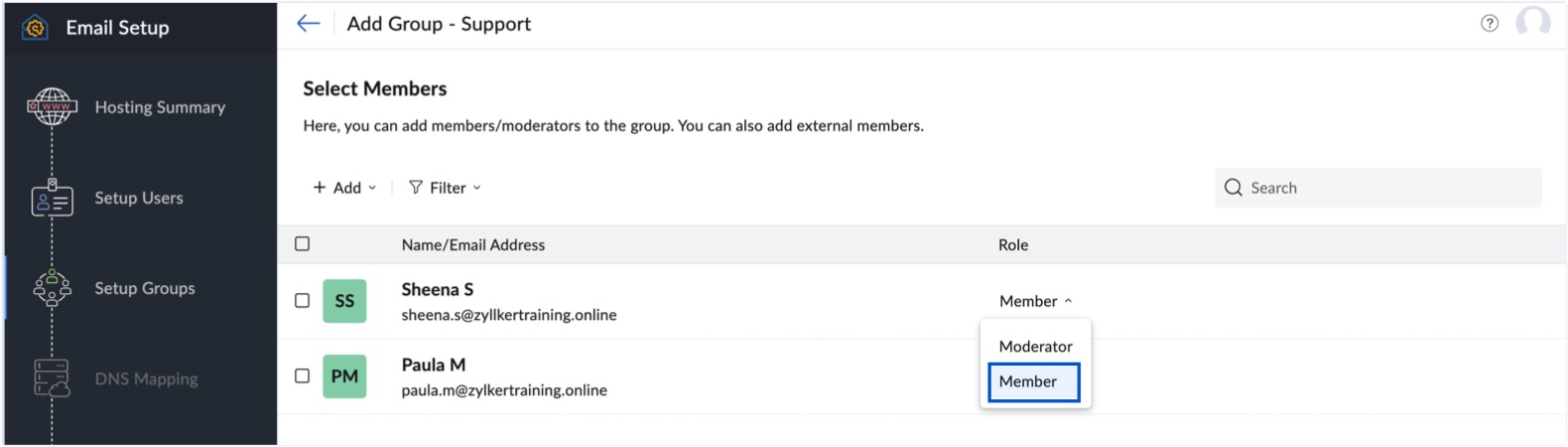Check the box for Sheena S
Screen dimensions: 1568x447
[303, 301]
